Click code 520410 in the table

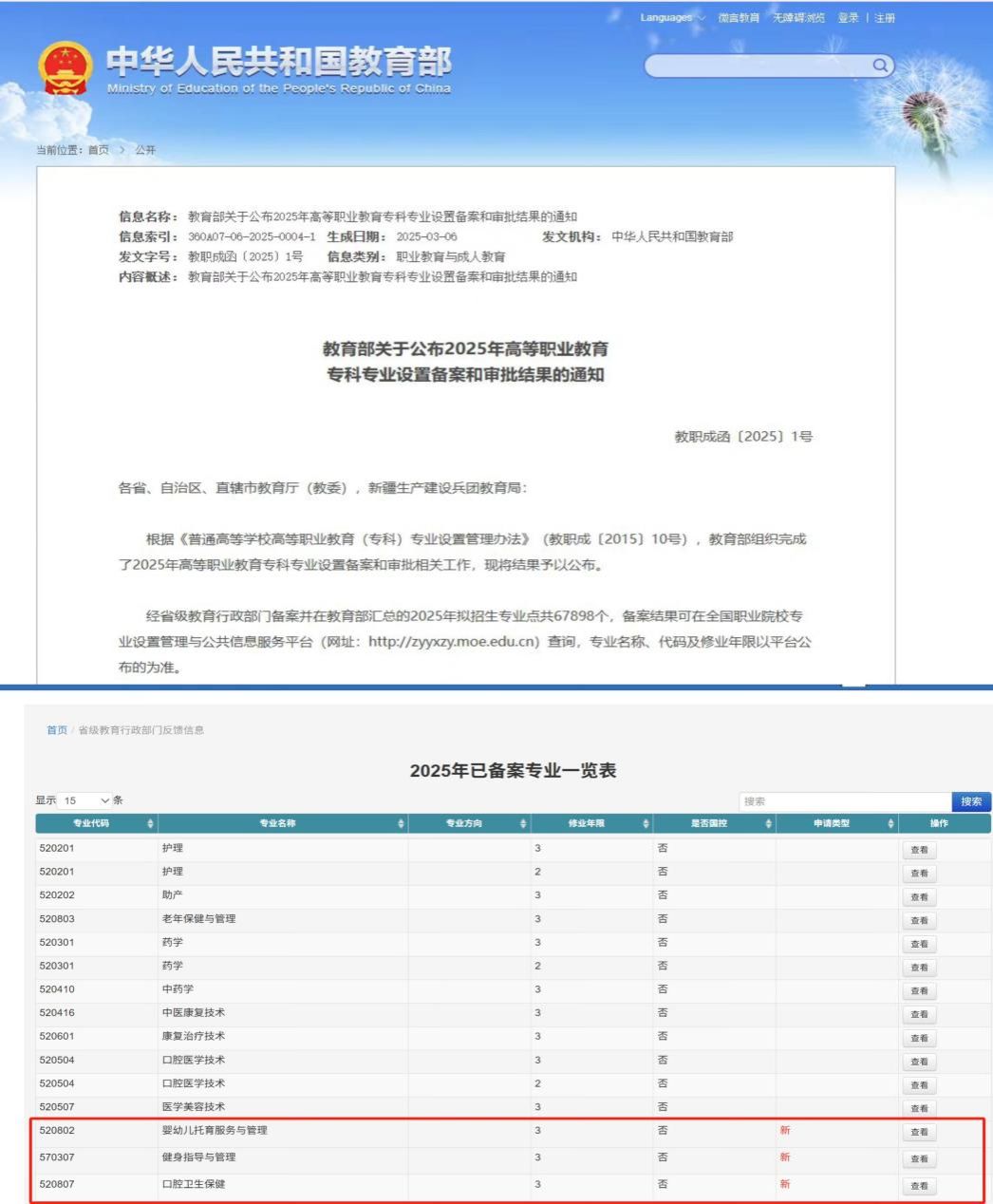pos(57,989)
